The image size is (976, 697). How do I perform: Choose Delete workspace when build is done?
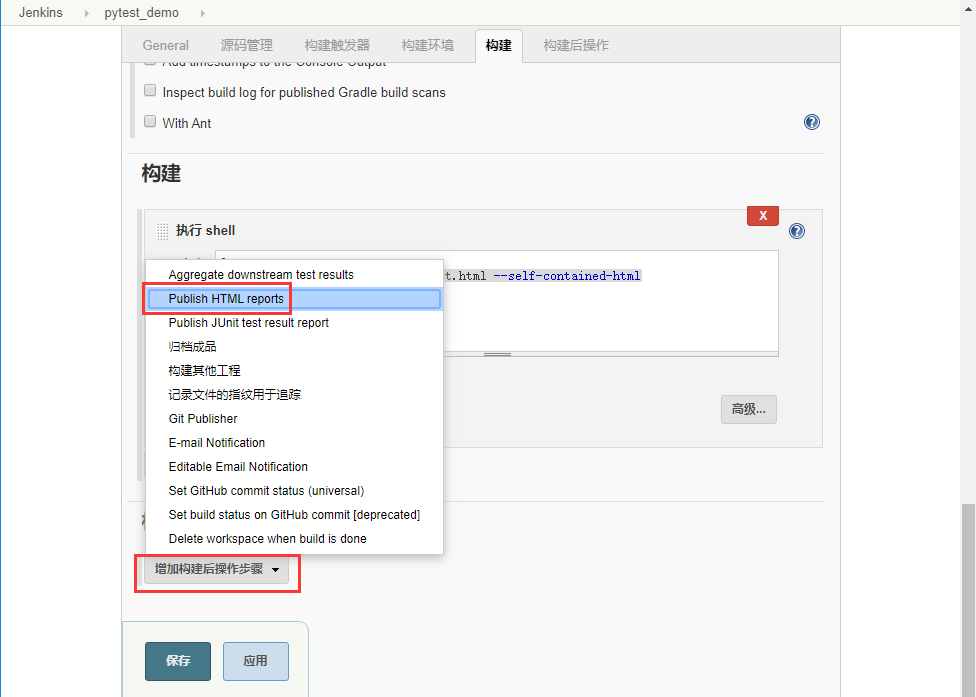click(x=294, y=539)
